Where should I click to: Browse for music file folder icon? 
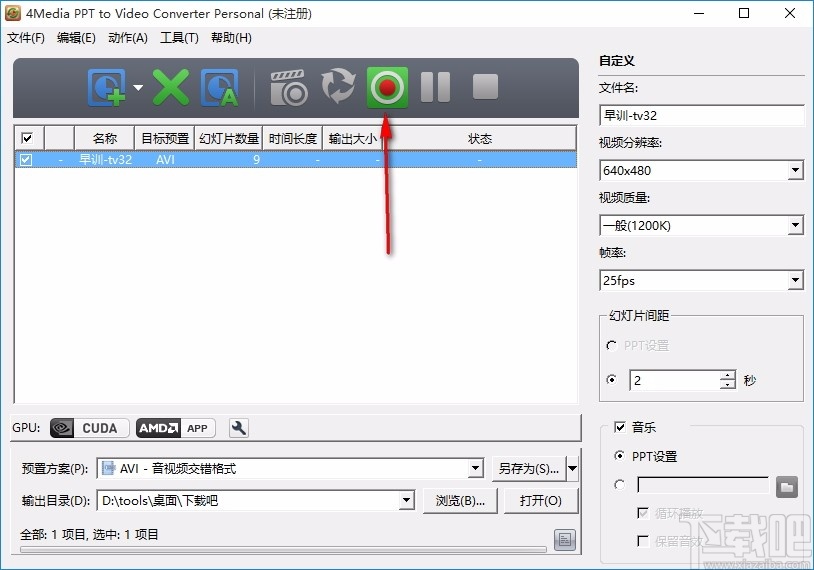787,486
